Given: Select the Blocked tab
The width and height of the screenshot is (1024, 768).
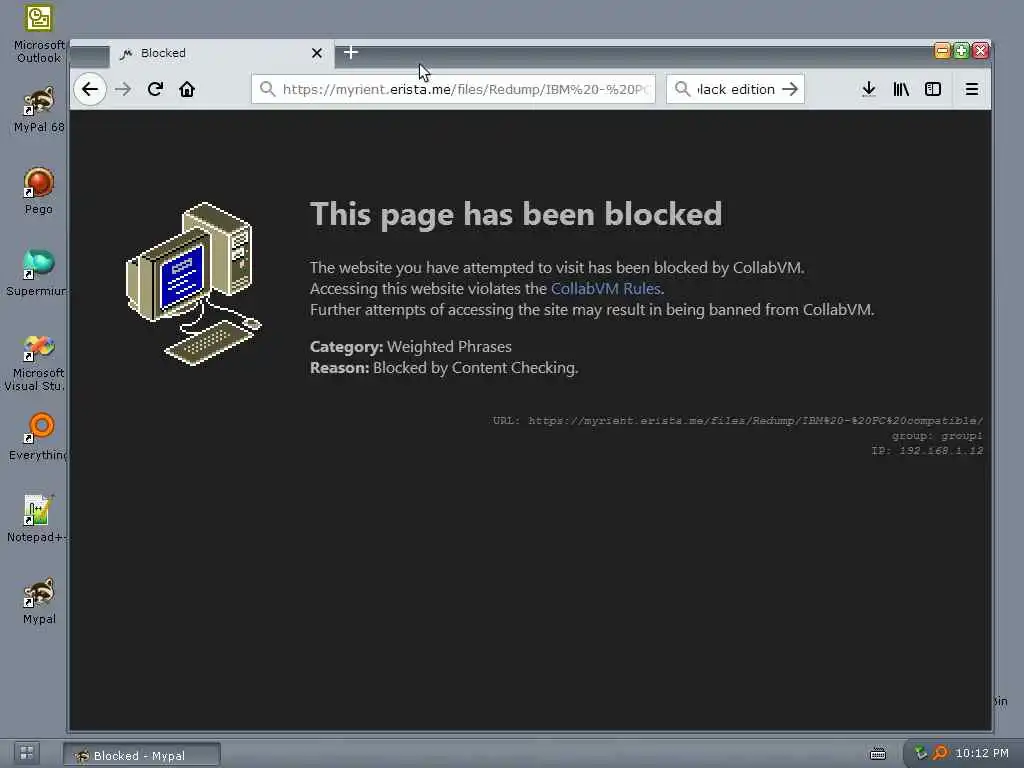Looking at the screenshot, I should point(221,54).
